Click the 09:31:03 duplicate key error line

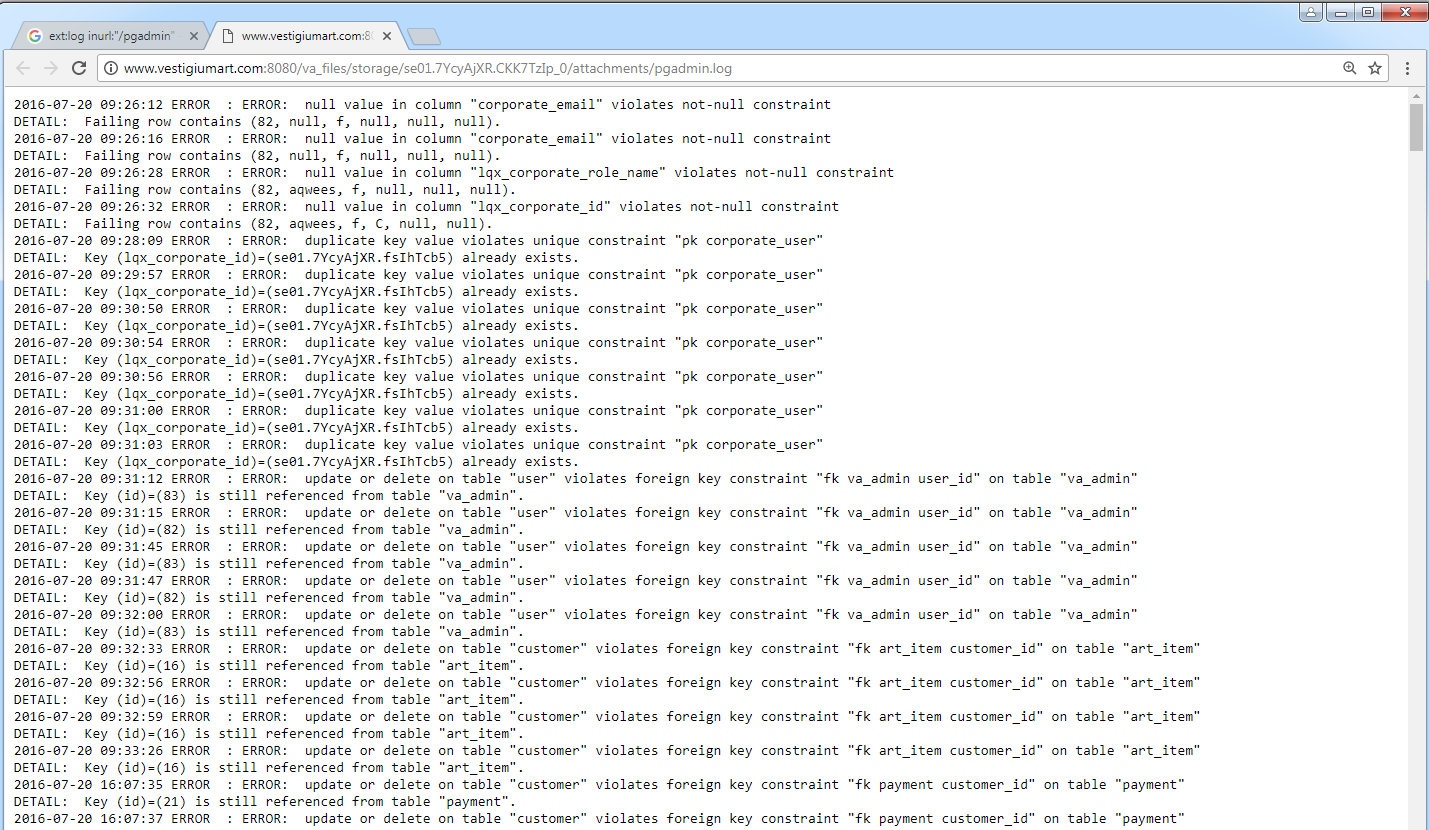(419, 444)
